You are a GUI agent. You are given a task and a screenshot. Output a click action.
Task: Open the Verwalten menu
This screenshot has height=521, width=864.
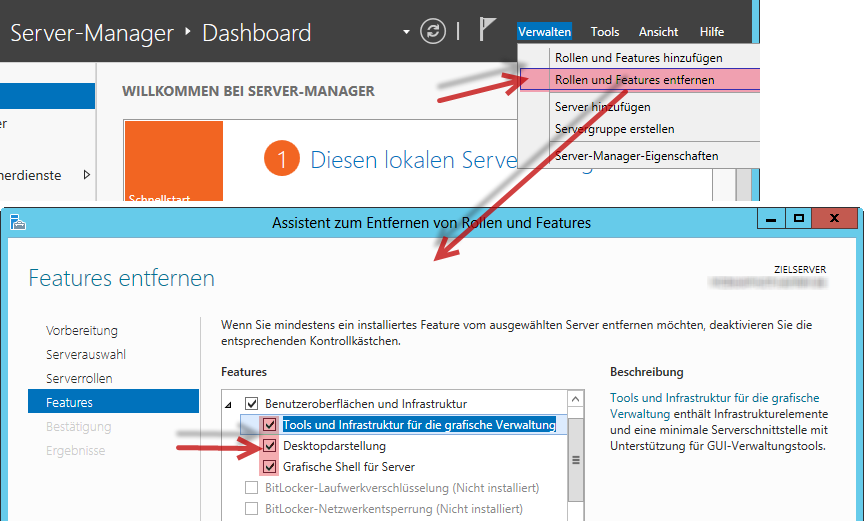coord(544,32)
